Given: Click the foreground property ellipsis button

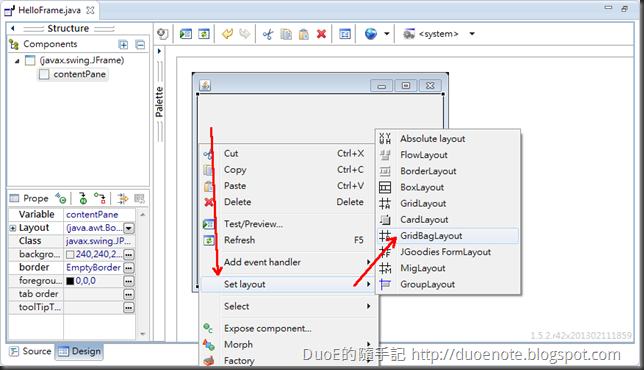Looking at the screenshot, I should tap(129, 281).
